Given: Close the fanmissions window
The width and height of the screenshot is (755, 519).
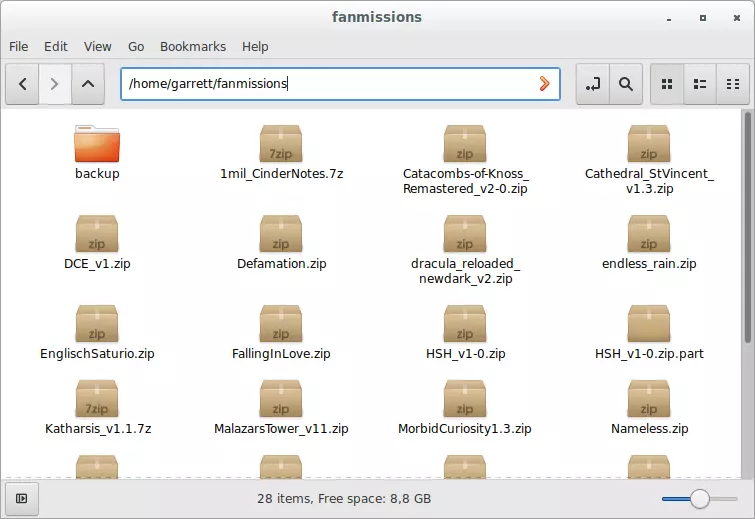Looking at the screenshot, I should coord(737,18).
